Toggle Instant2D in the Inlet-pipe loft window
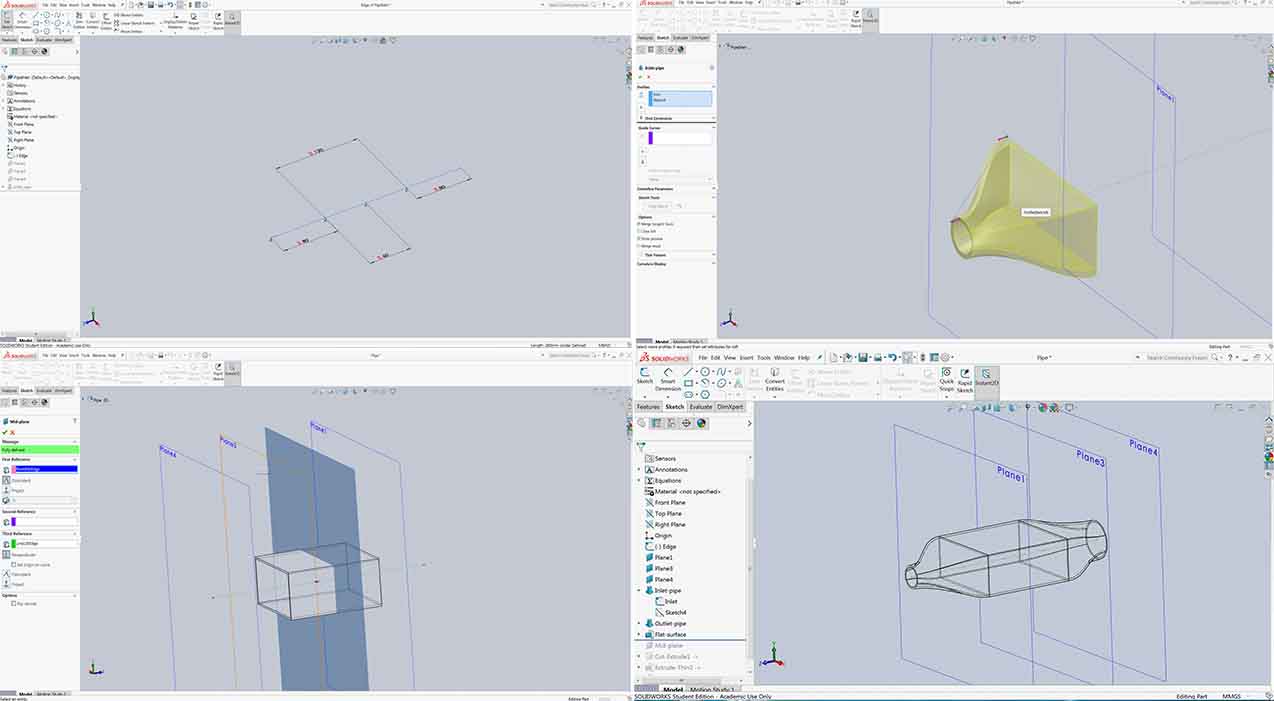The height and width of the screenshot is (701, 1274). [870, 20]
